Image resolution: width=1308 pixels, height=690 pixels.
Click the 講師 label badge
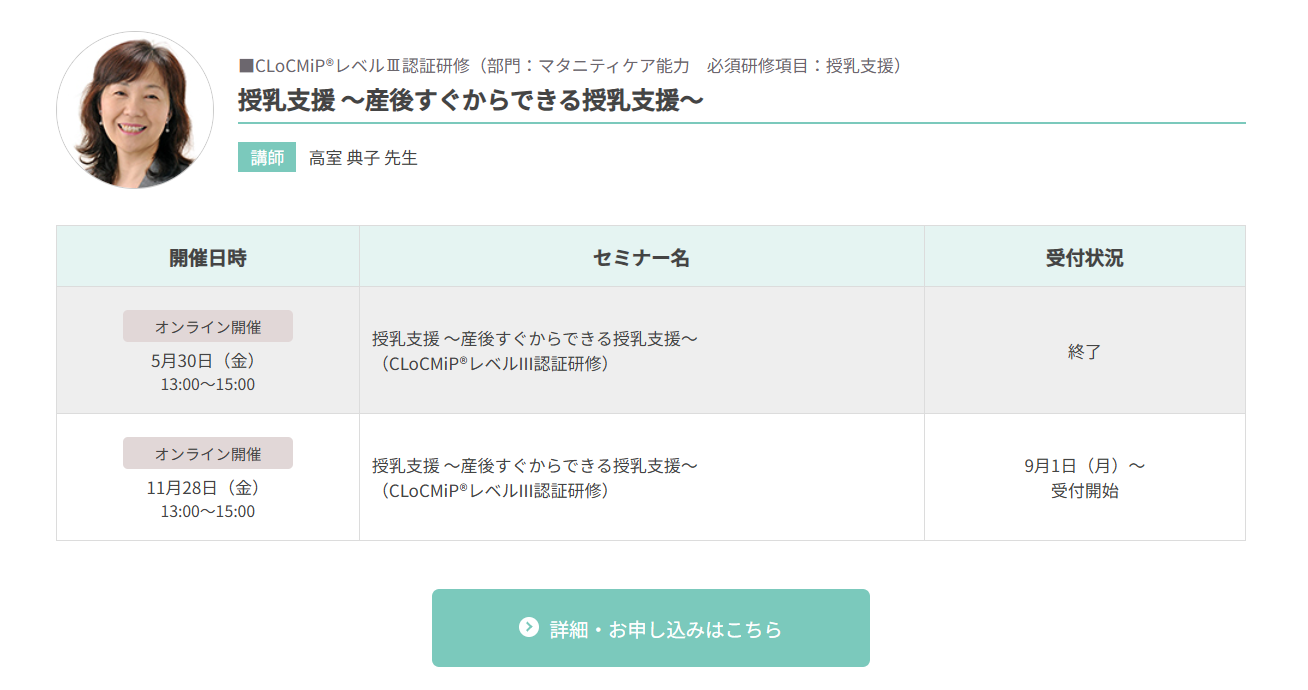point(267,158)
